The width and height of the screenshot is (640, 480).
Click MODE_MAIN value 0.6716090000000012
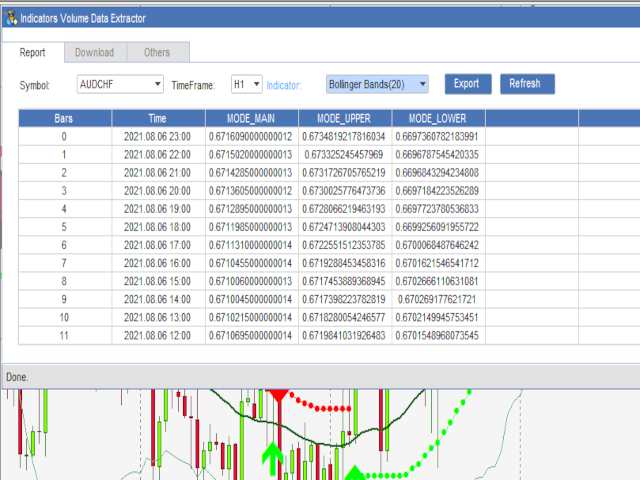coord(251,136)
